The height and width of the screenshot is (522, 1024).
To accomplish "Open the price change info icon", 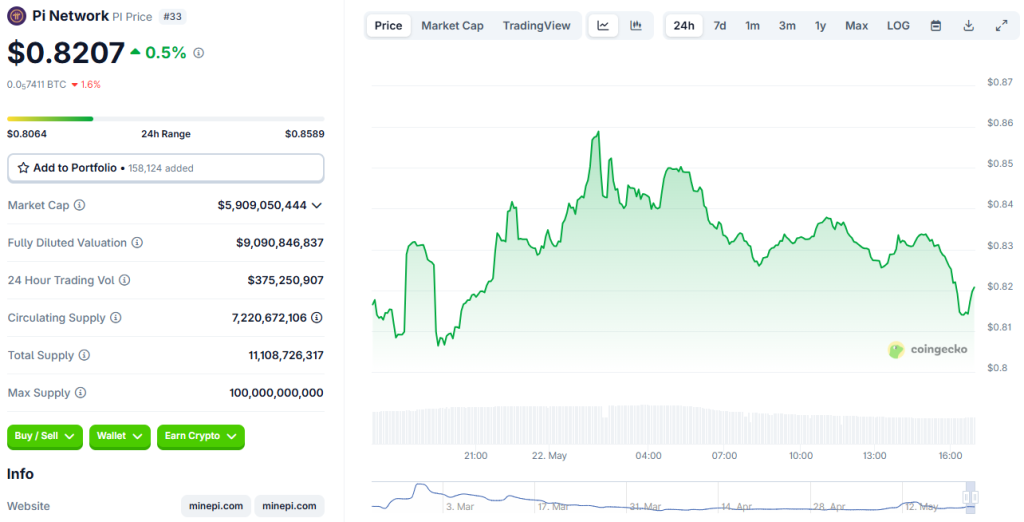I will (x=199, y=53).
